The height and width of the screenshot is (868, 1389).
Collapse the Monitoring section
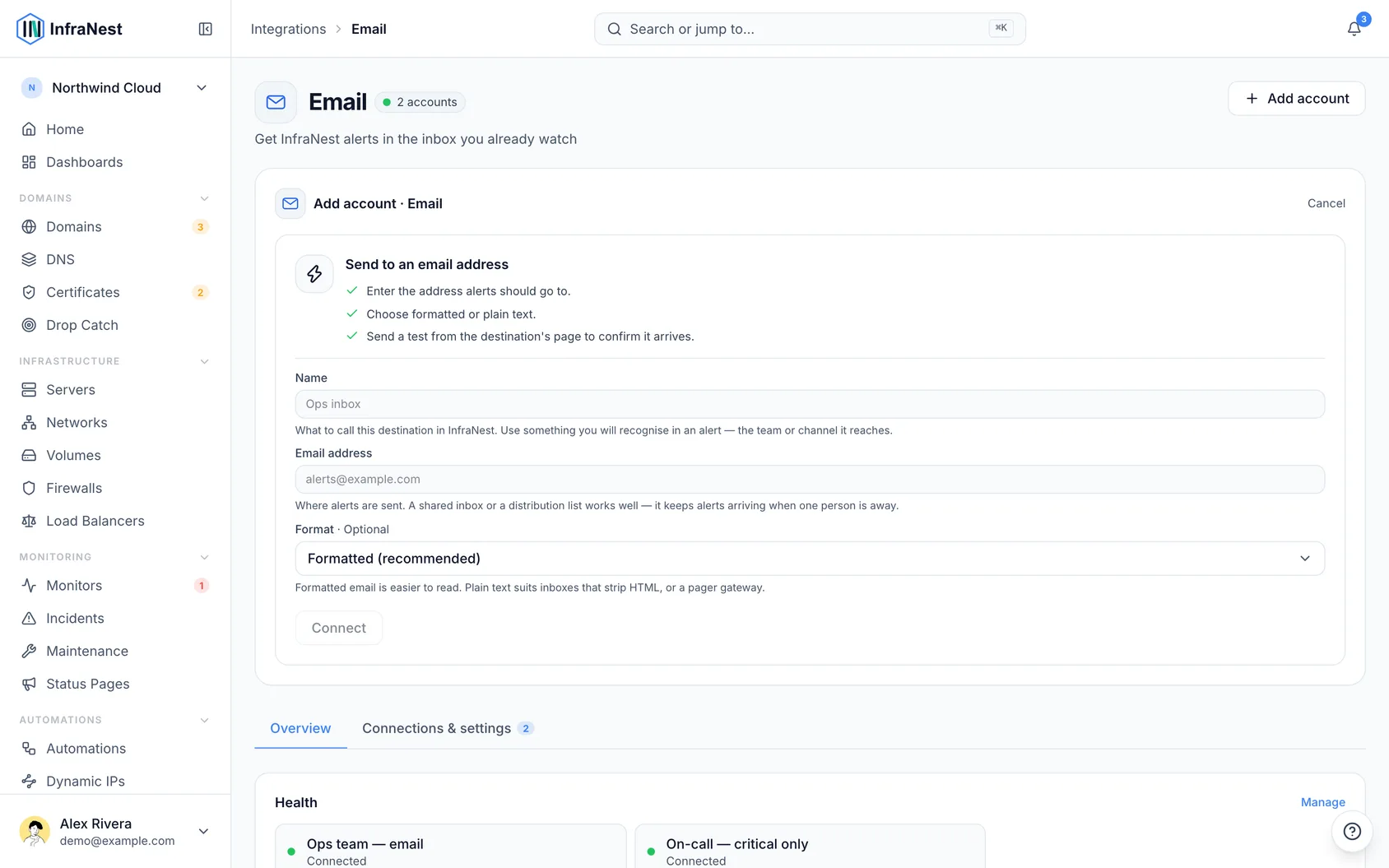pyautogui.click(x=204, y=557)
